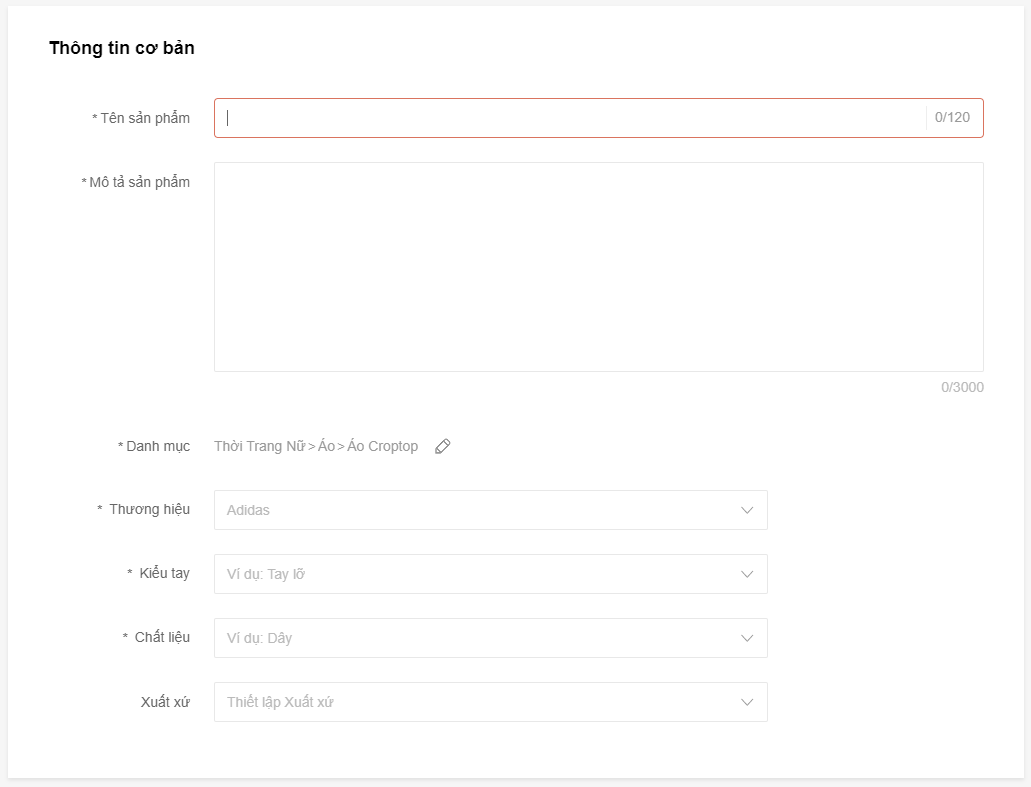Click the chevron arrow in Xuất xứ box
The image size is (1031, 787).
tap(747, 702)
